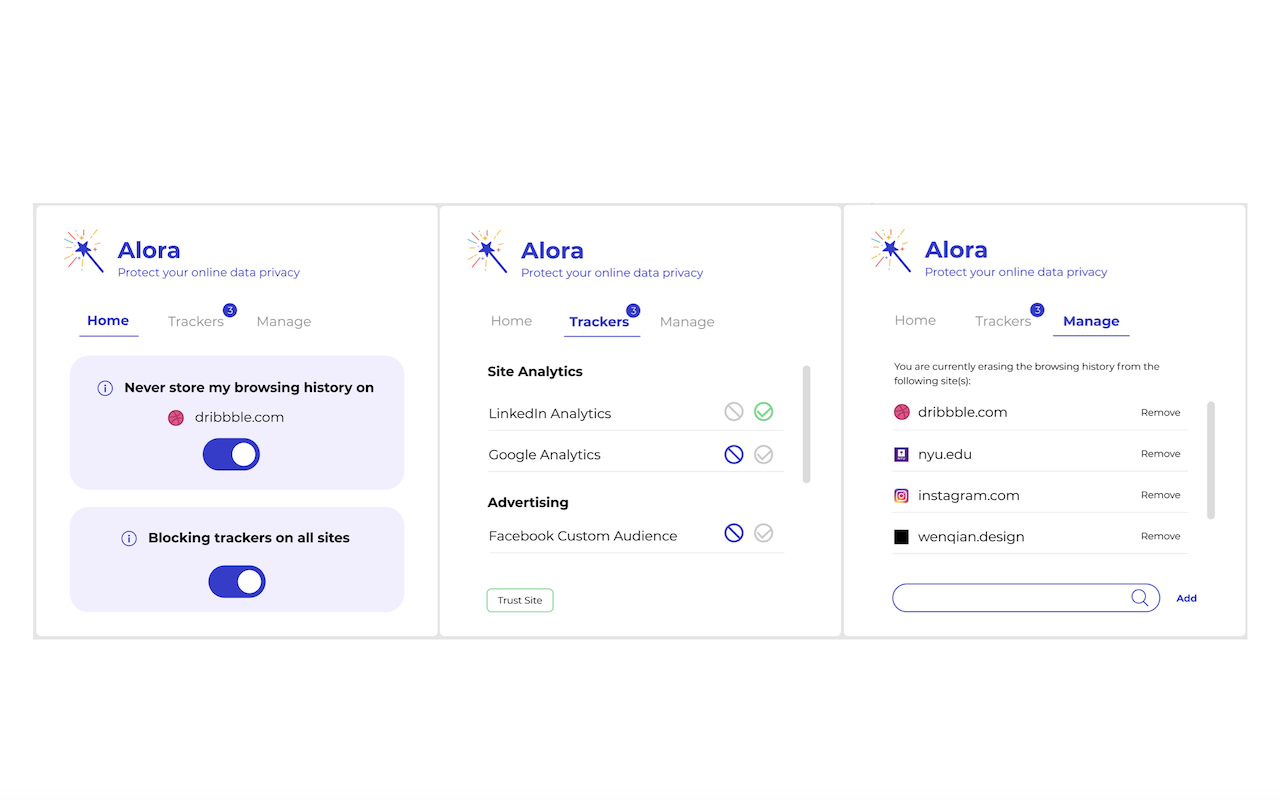1280x800 pixels.
Task: Allow Google Analytics checkmark icon
Action: tap(764, 454)
